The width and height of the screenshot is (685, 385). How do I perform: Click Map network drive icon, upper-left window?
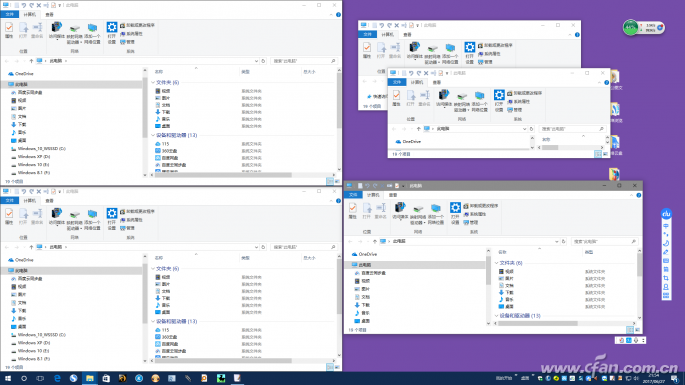point(74,34)
